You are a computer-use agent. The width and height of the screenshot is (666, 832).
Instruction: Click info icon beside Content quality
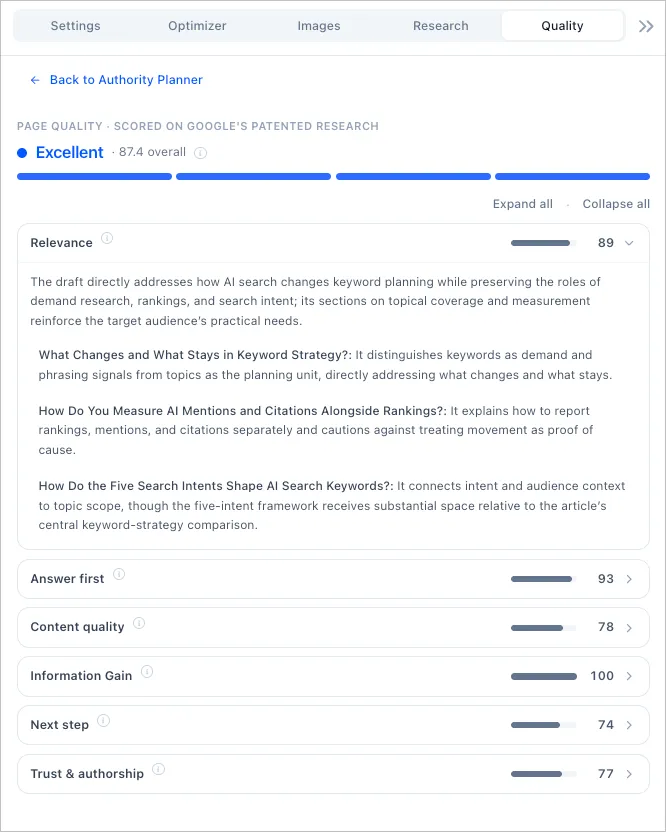coord(139,623)
